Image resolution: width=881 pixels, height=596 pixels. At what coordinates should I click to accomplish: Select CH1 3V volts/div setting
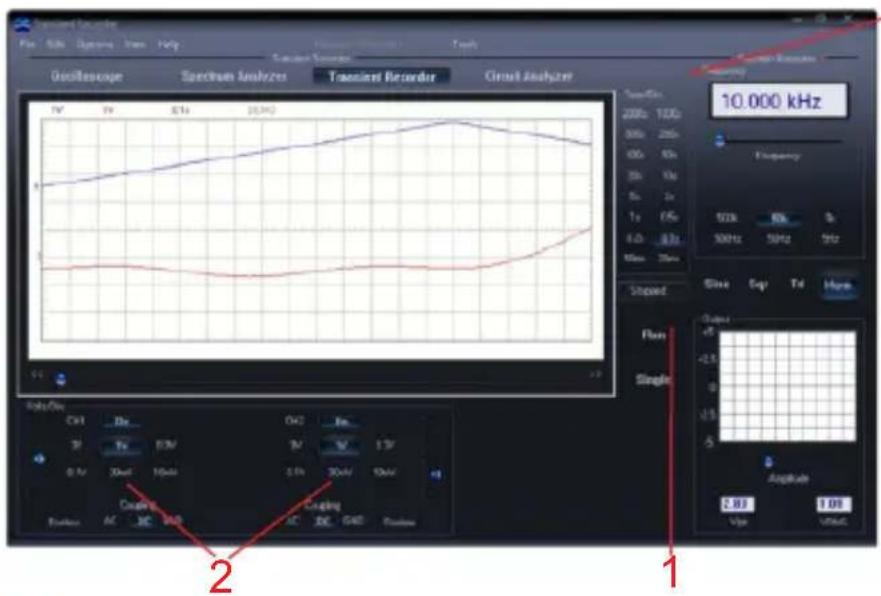(x=76, y=445)
